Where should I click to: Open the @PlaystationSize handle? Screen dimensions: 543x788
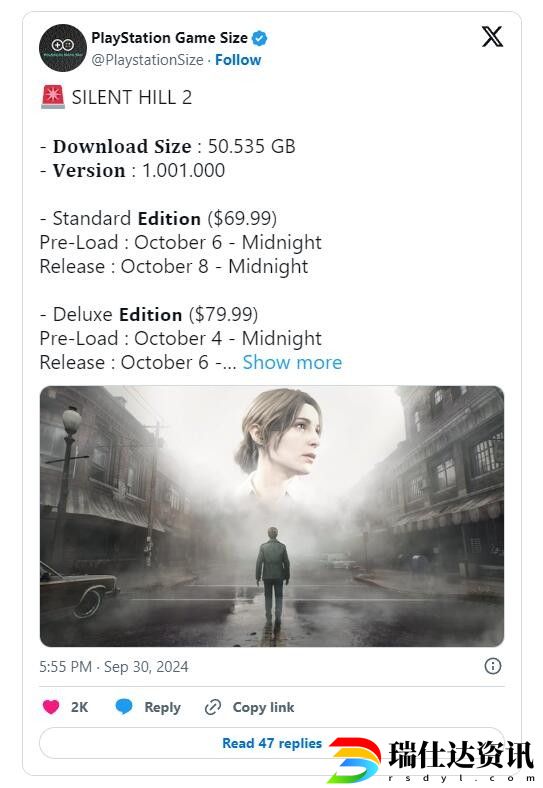tap(147, 60)
